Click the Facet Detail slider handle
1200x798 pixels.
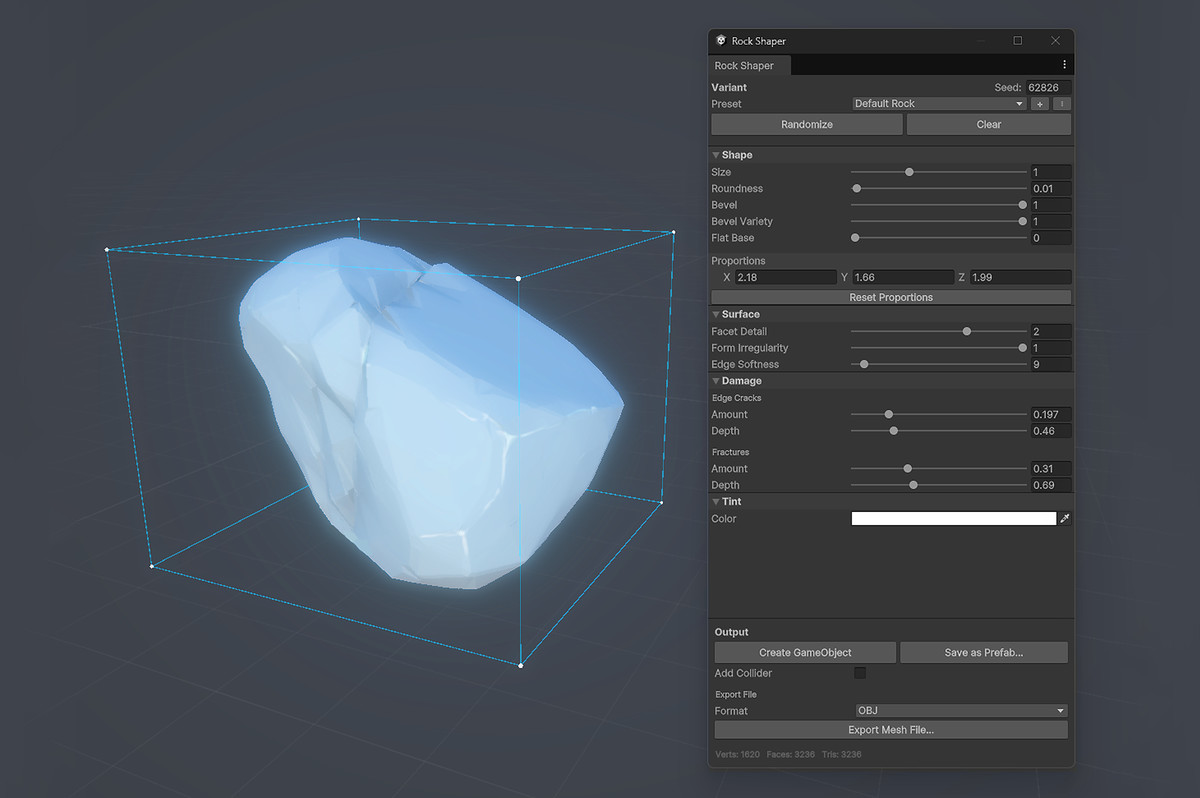pos(966,331)
